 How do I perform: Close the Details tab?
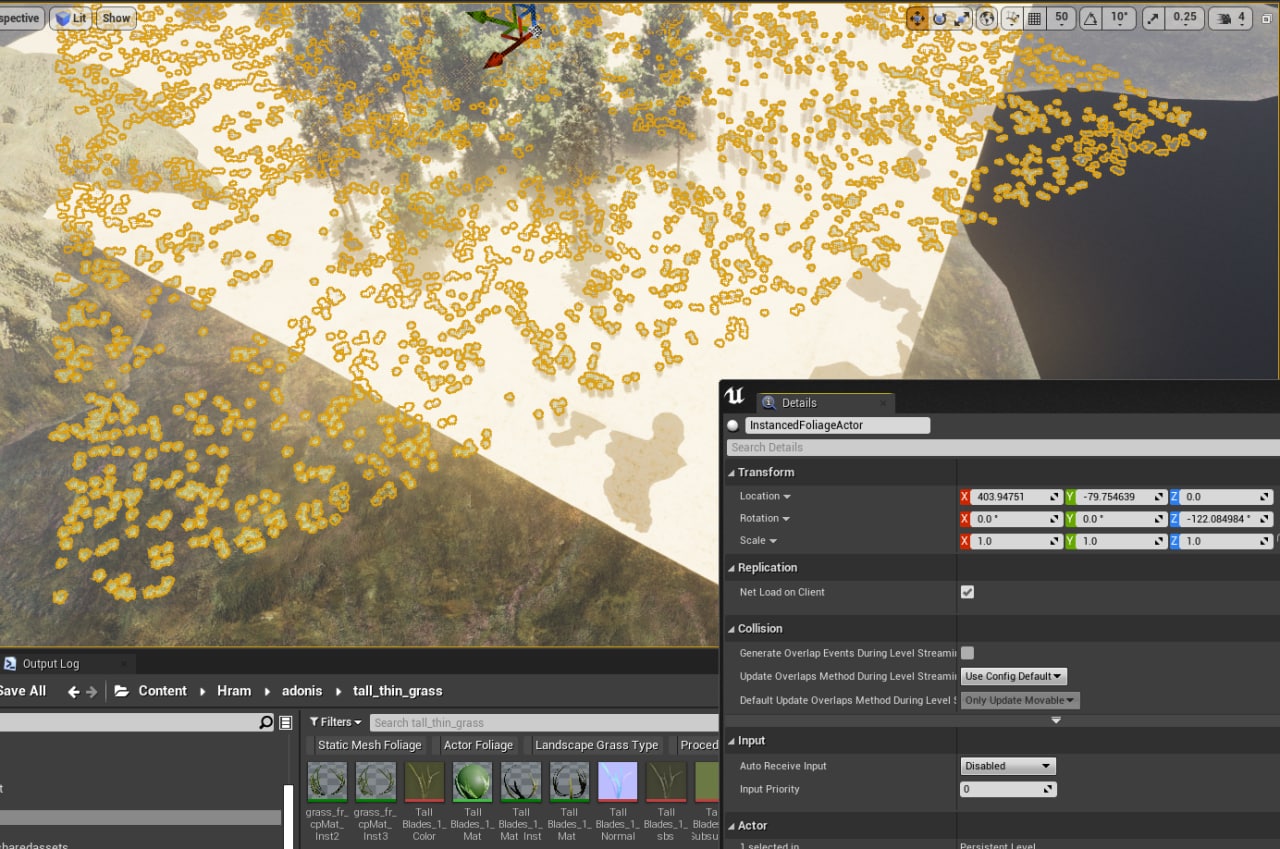(x=883, y=404)
